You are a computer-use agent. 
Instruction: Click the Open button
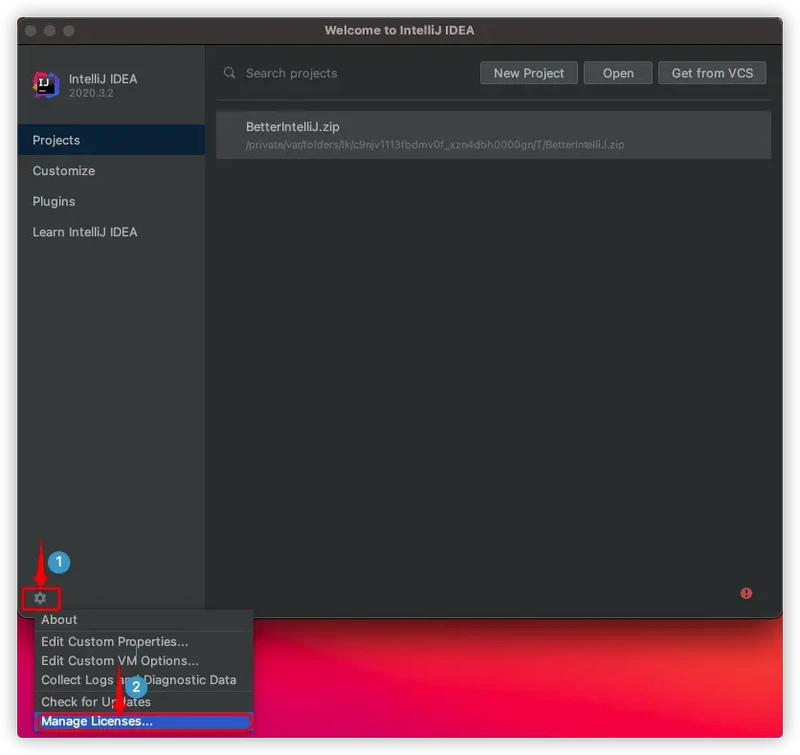click(x=618, y=73)
